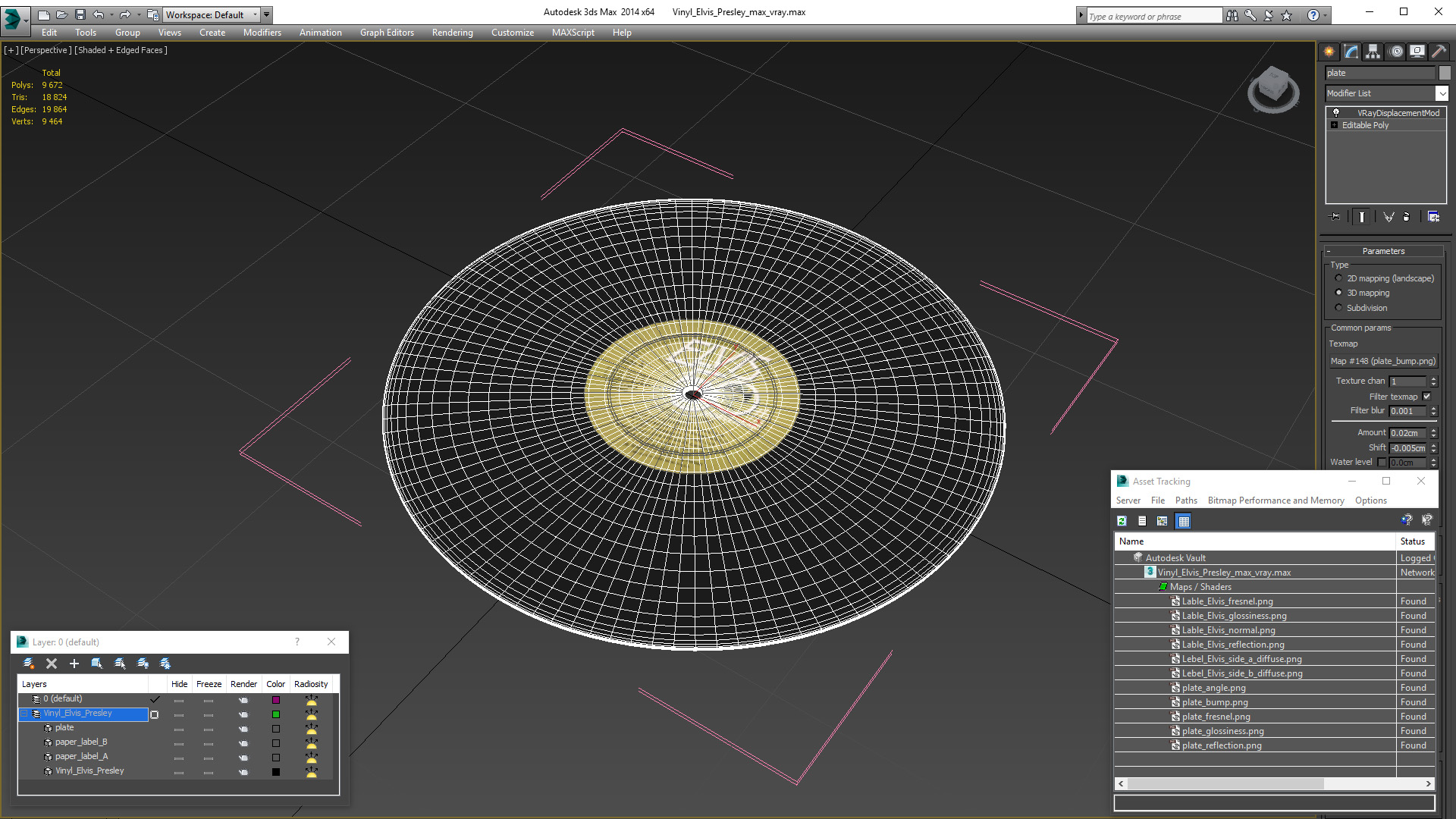Click Map #148 (plate_bump.png) texmap button

[1383, 362]
